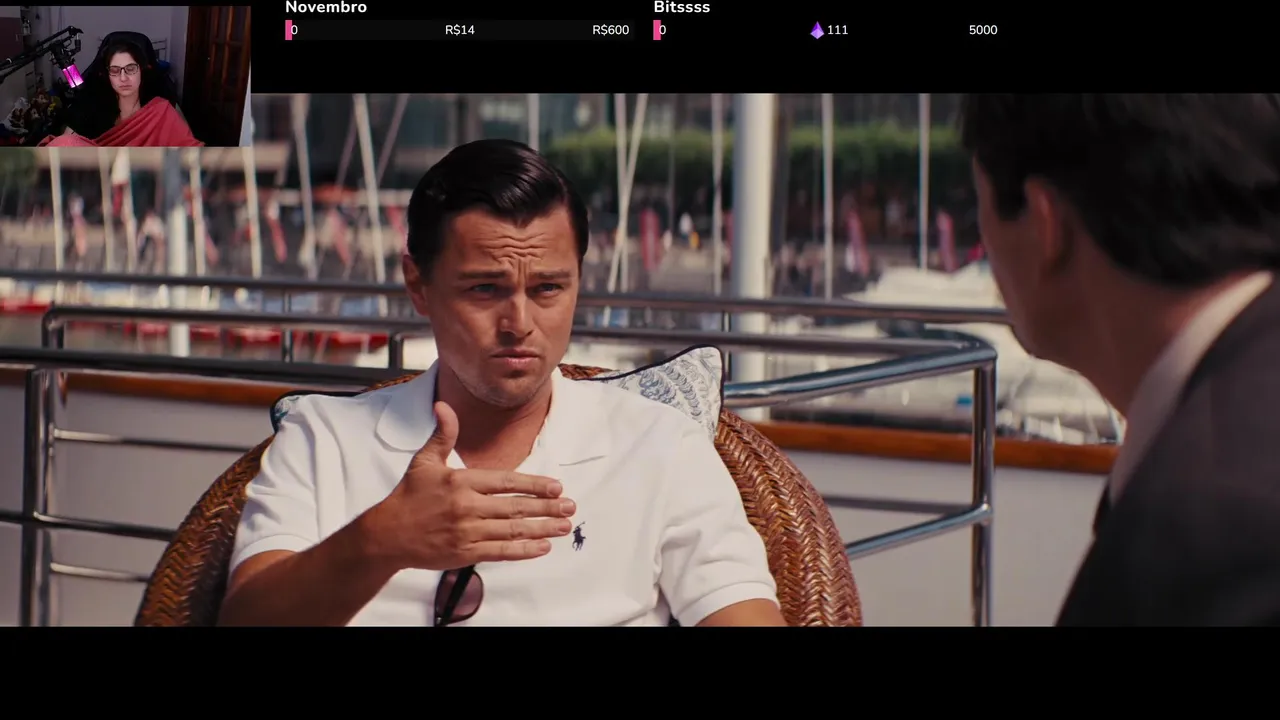
Task: Click the 5000 bits target value
Action: (x=983, y=30)
